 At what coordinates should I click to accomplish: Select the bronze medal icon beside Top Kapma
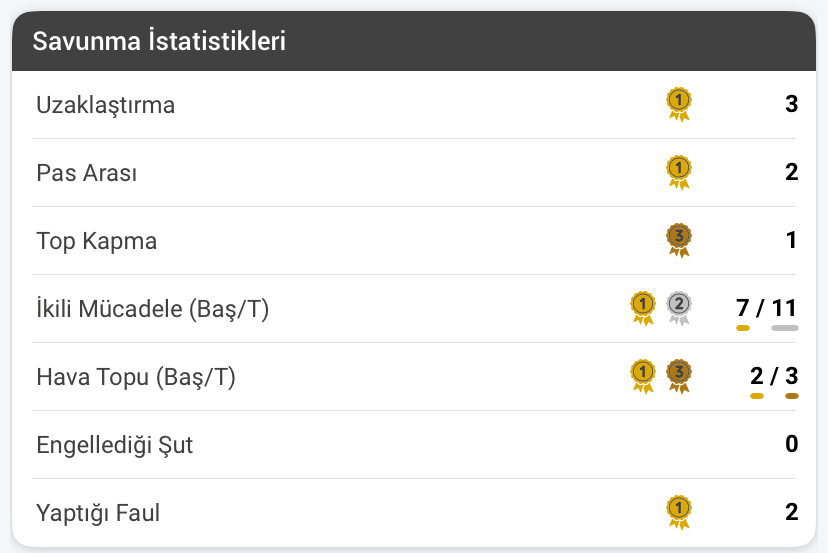click(x=679, y=240)
